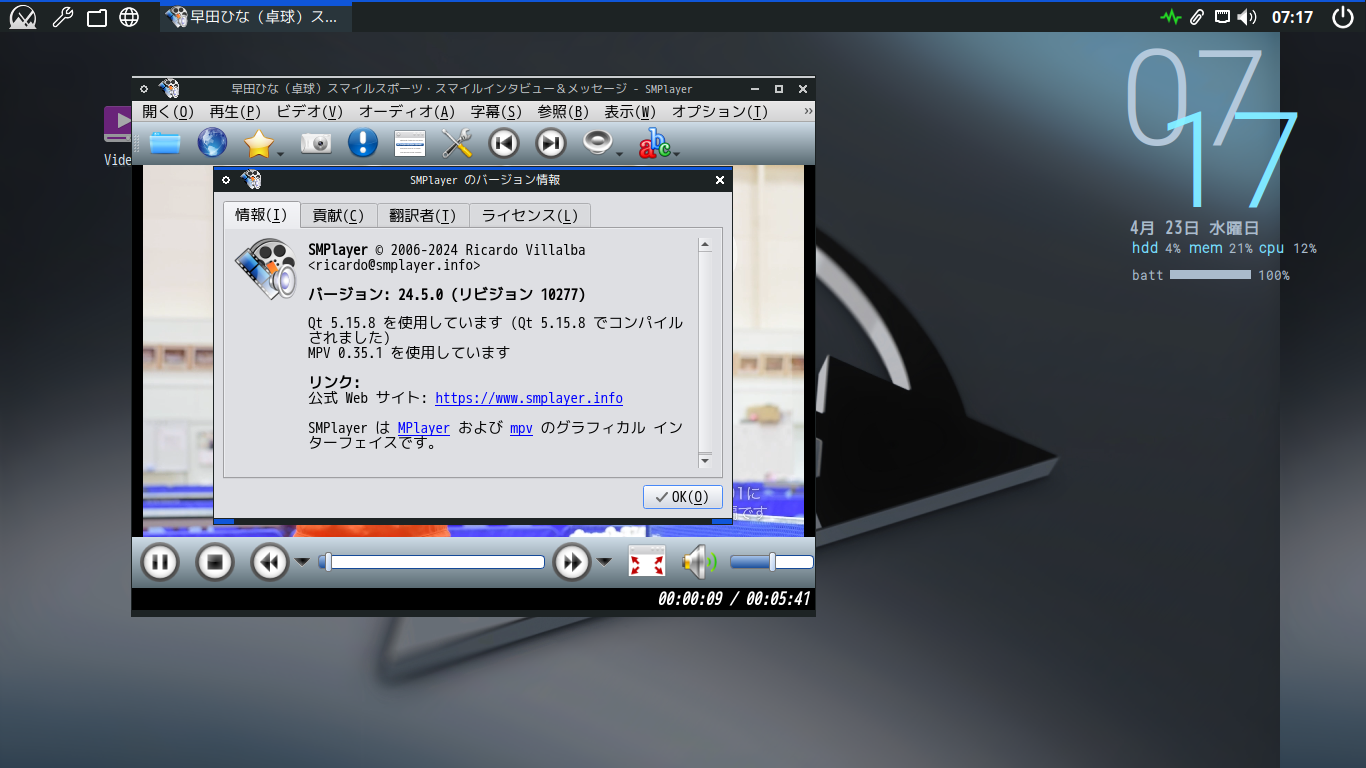The image size is (1366, 768).
Task: Jump to previous item in playlist
Action: [x=504, y=143]
